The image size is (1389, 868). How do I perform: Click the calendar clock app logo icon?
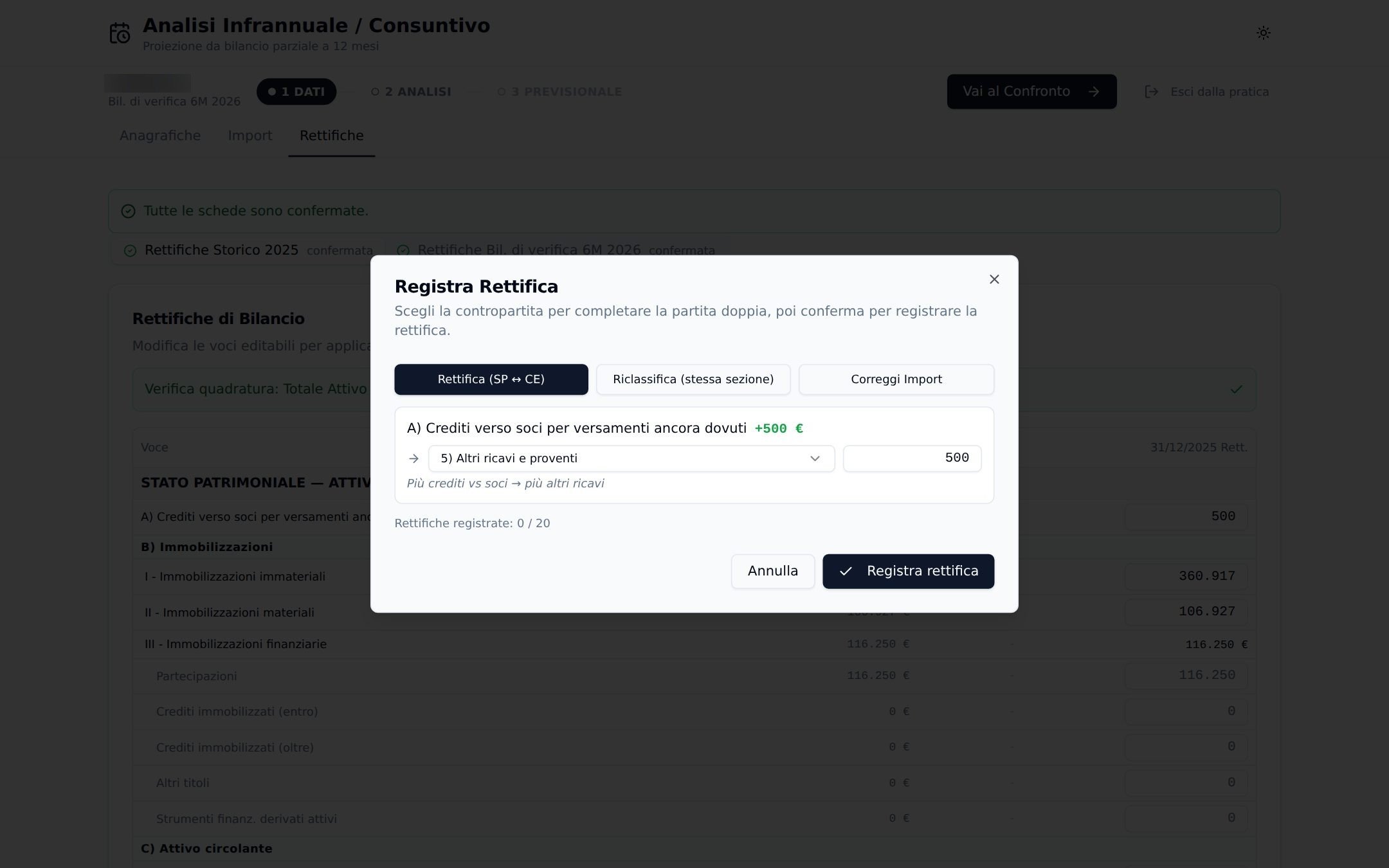(120, 33)
